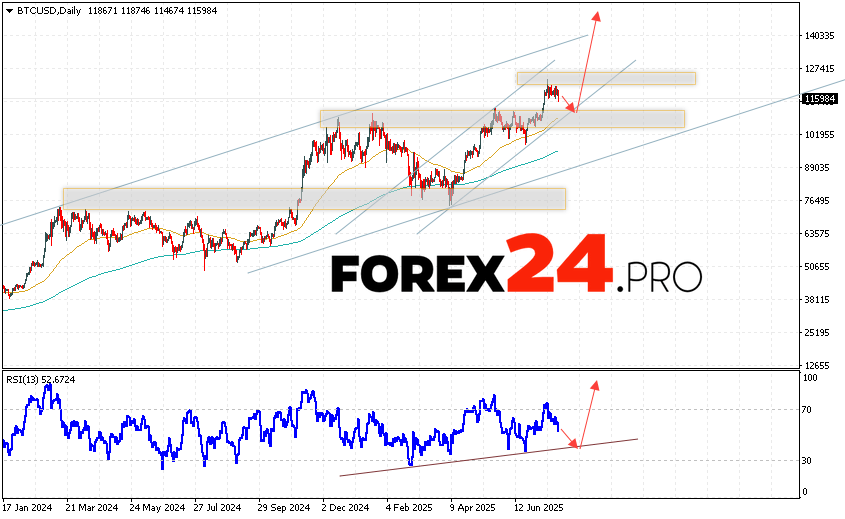Click the 9 Apr 2025 date label
This screenshot has height=519, width=845.
(474, 506)
